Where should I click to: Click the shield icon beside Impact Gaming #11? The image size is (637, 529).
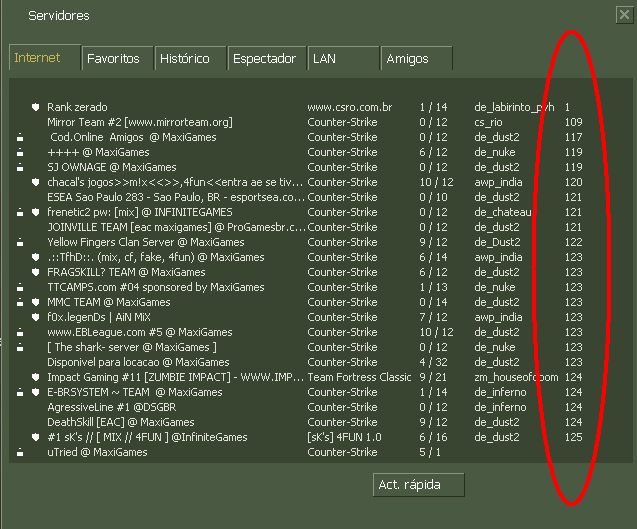(x=36, y=377)
